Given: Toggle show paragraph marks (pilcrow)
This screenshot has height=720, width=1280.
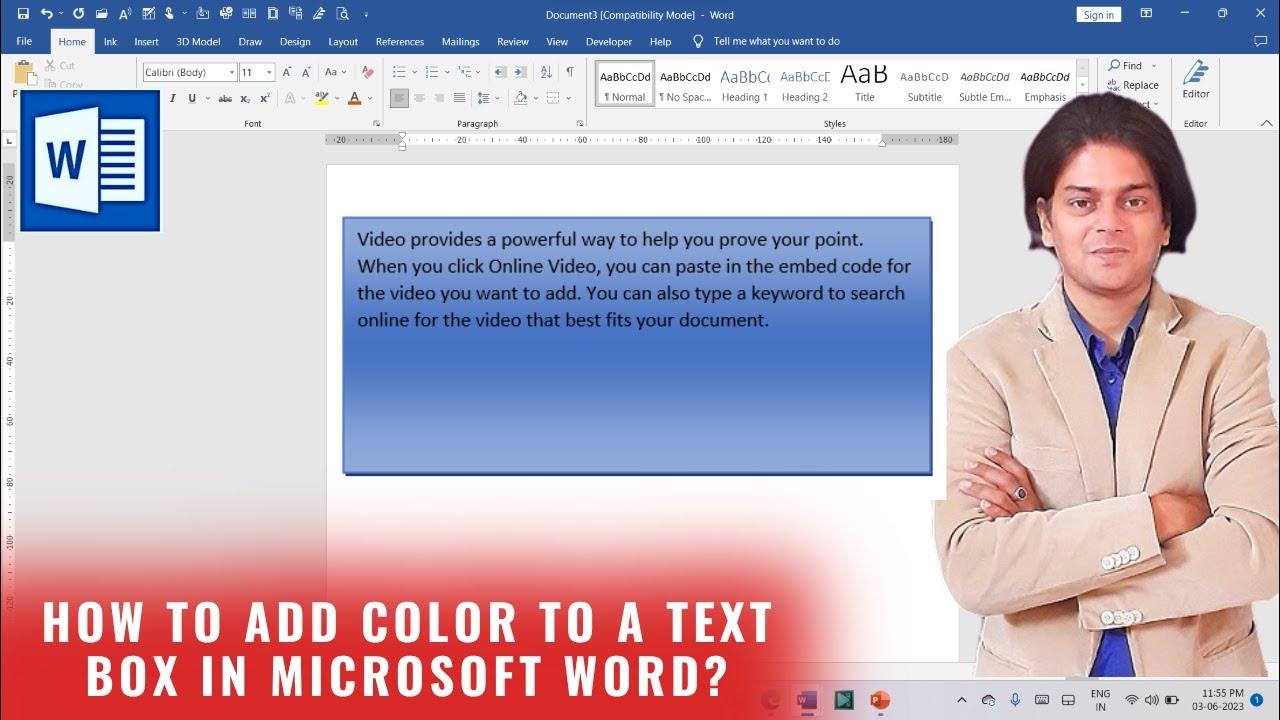Looking at the screenshot, I should click(x=570, y=72).
